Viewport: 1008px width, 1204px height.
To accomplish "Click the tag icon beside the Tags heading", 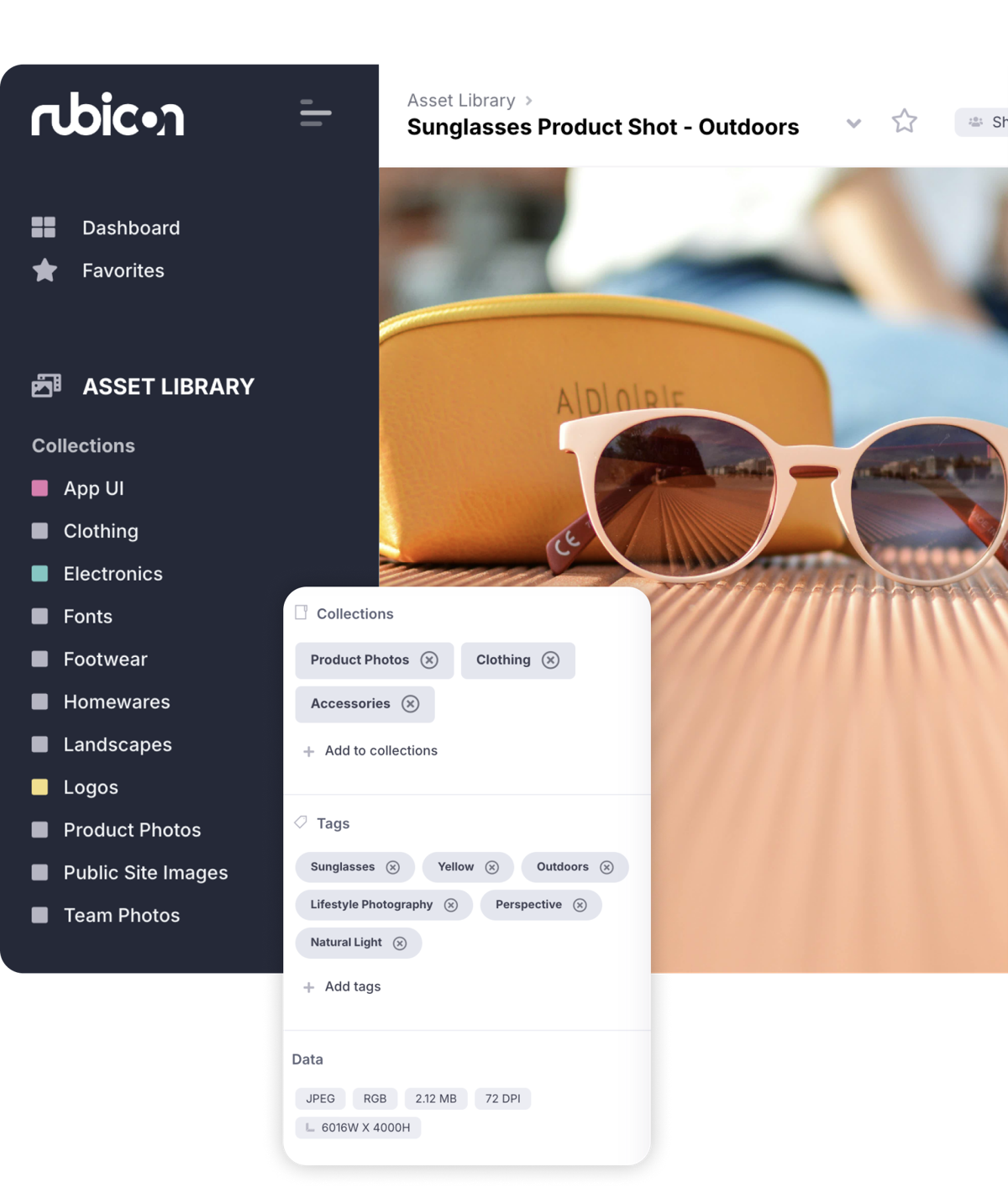I will (301, 822).
